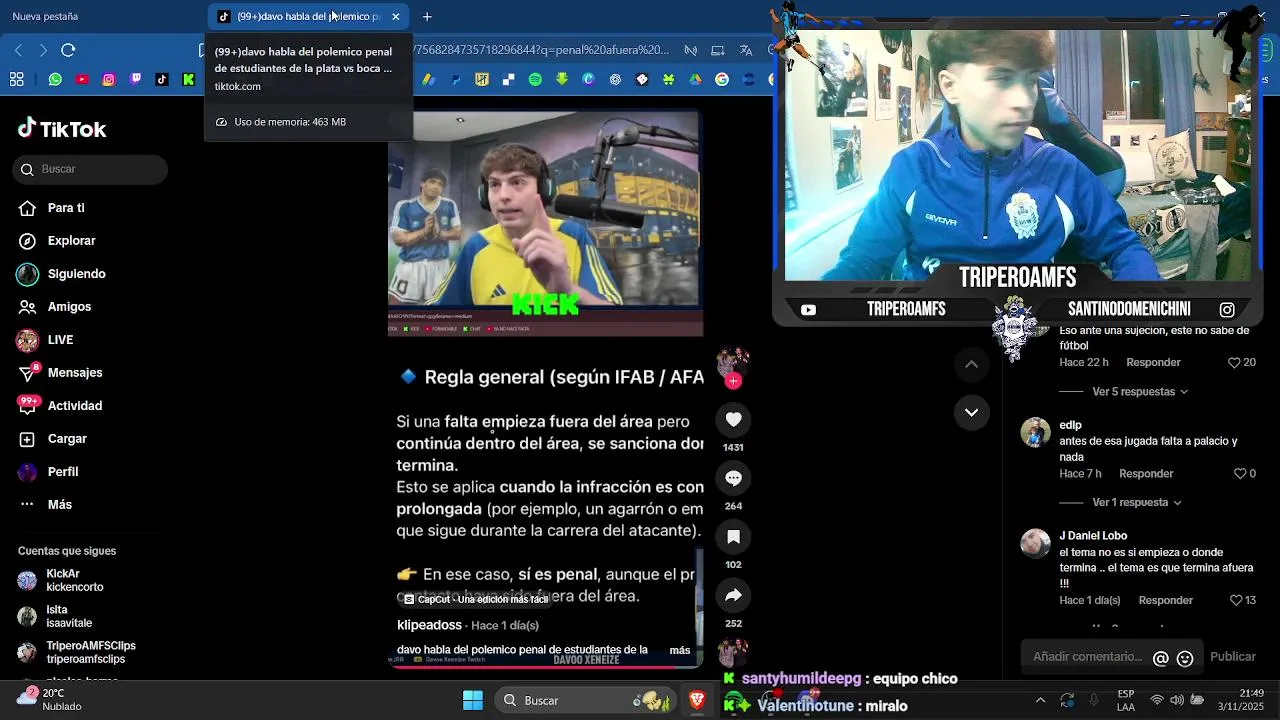The image size is (1280, 720).
Task: Open the Windows Start menu
Action: pyautogui.click(x=473, y=700)
